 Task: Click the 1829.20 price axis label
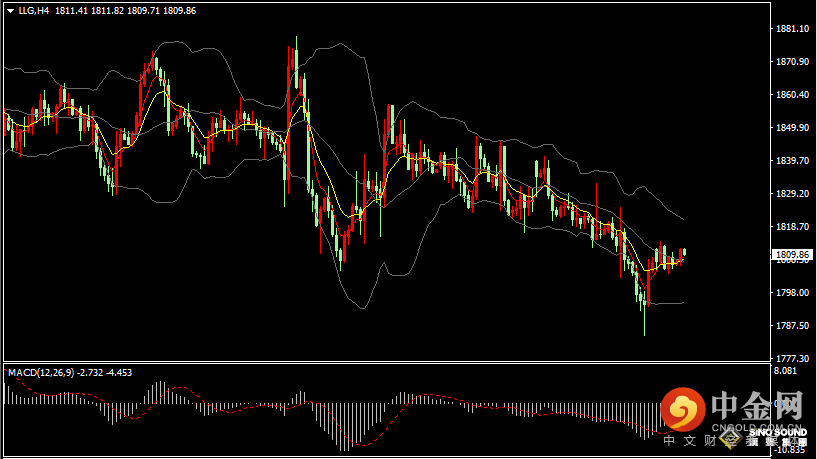click(x=793, y=193)
